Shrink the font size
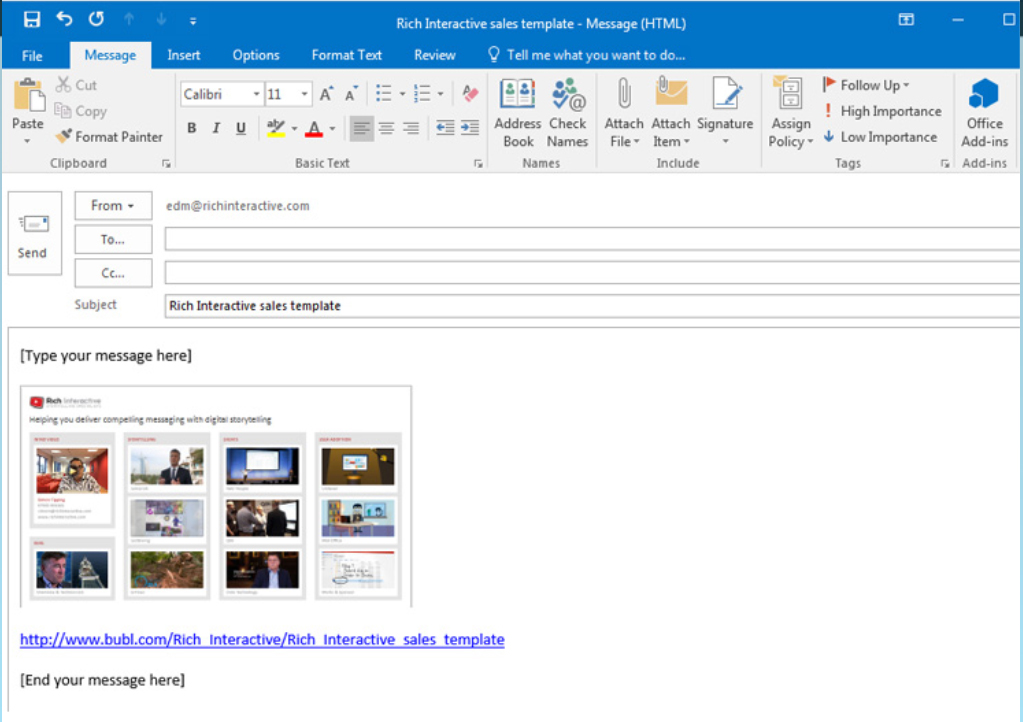This screenshot has height=722, width=1023. coord(352,94)
